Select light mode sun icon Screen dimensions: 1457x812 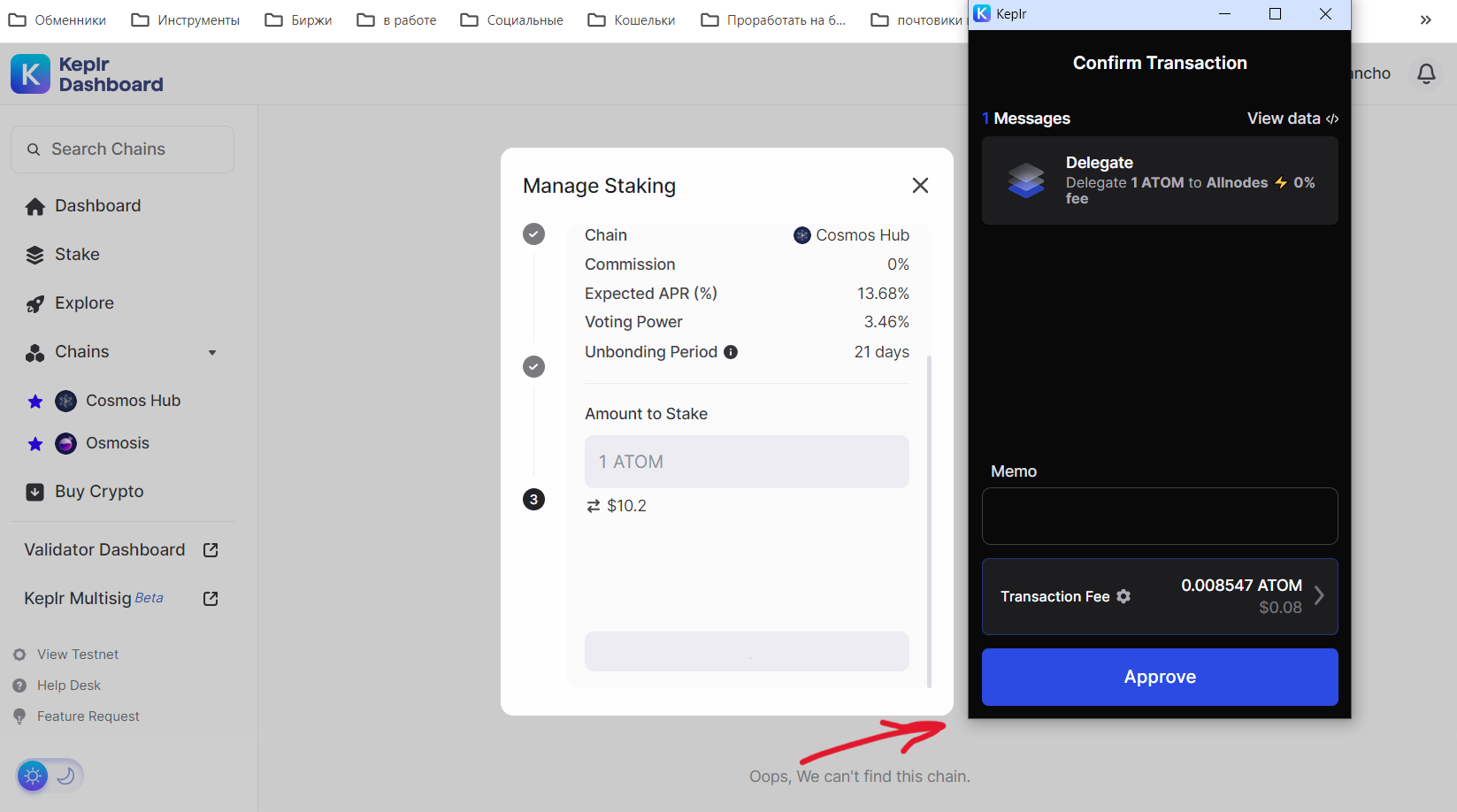click(x=33, y=777)
